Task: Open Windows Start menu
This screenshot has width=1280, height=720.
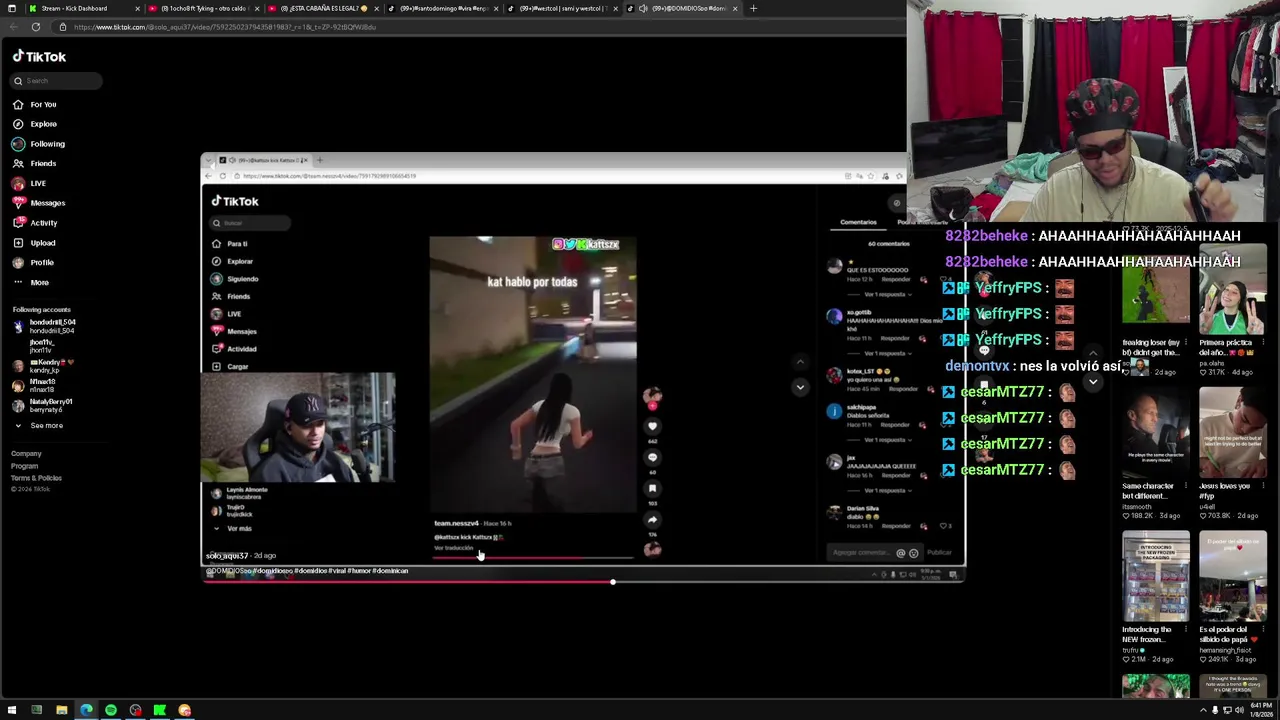Action: pyautogui.click(x=11, y=710)
